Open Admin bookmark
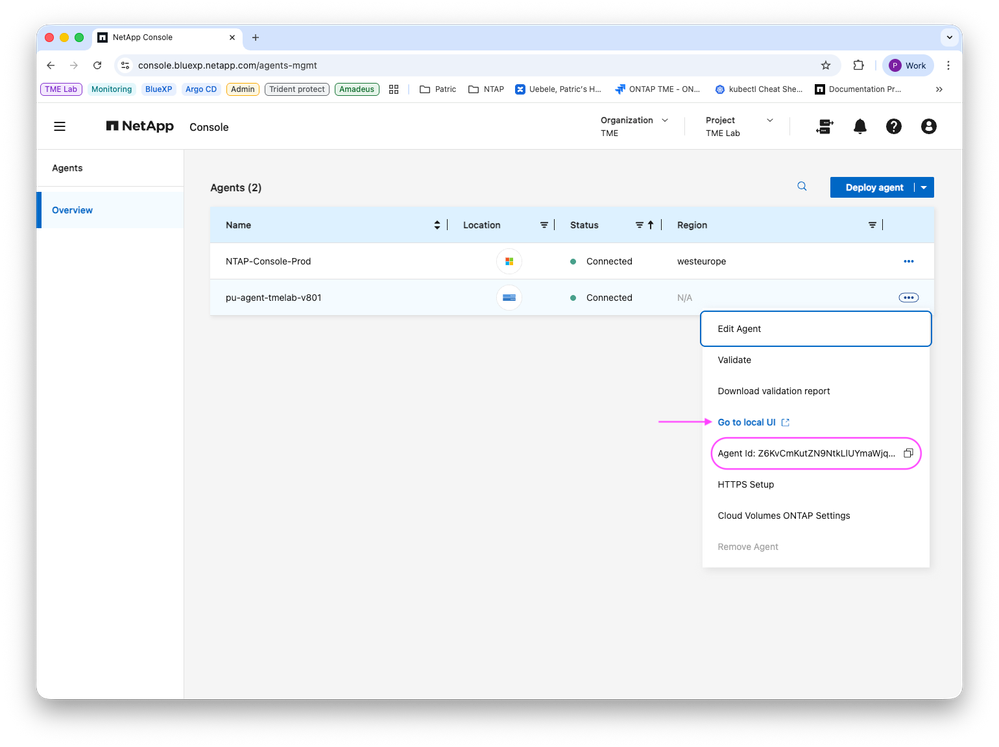Screen dimensions: 999x747 pyautogui.click(x=242, y=89)
